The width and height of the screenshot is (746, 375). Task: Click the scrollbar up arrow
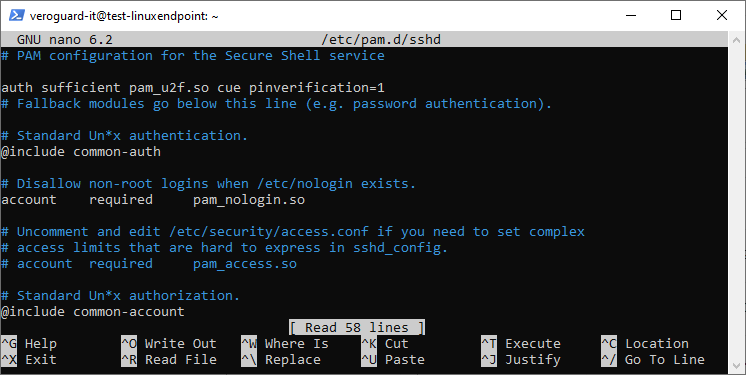coord(736,37)
